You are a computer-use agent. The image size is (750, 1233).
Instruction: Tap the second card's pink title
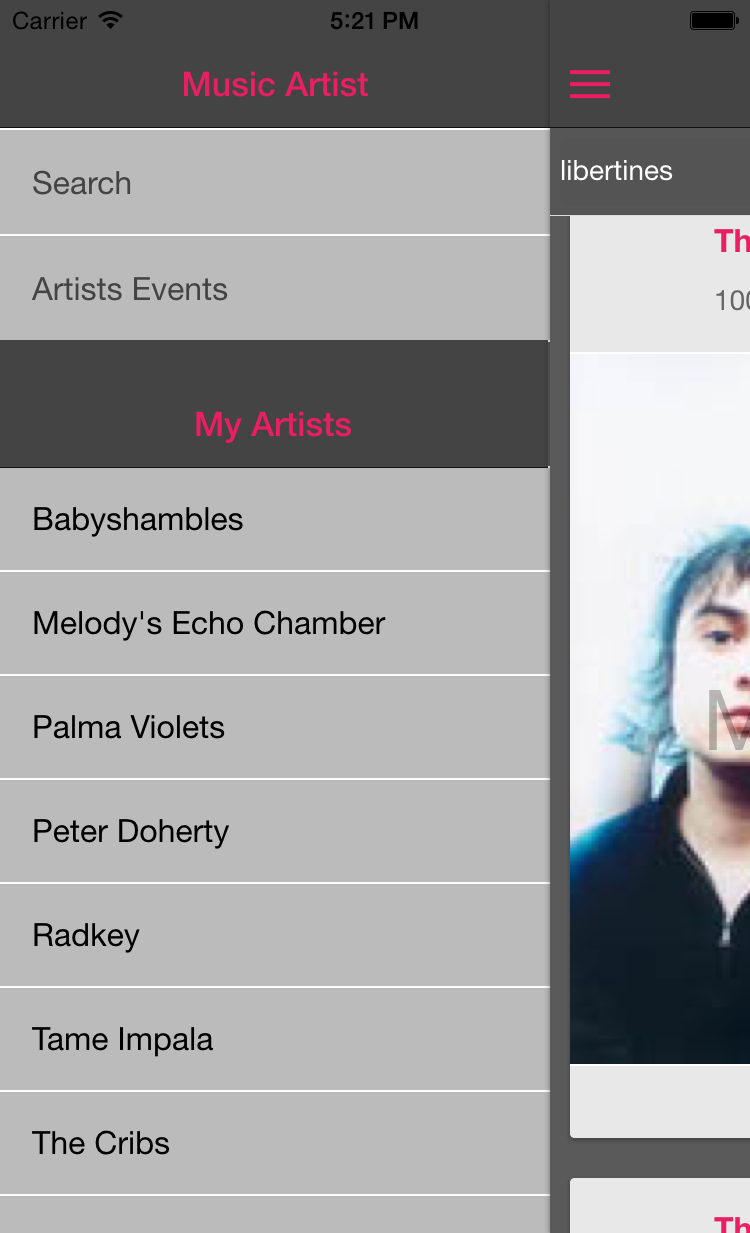click(731, 1223)
